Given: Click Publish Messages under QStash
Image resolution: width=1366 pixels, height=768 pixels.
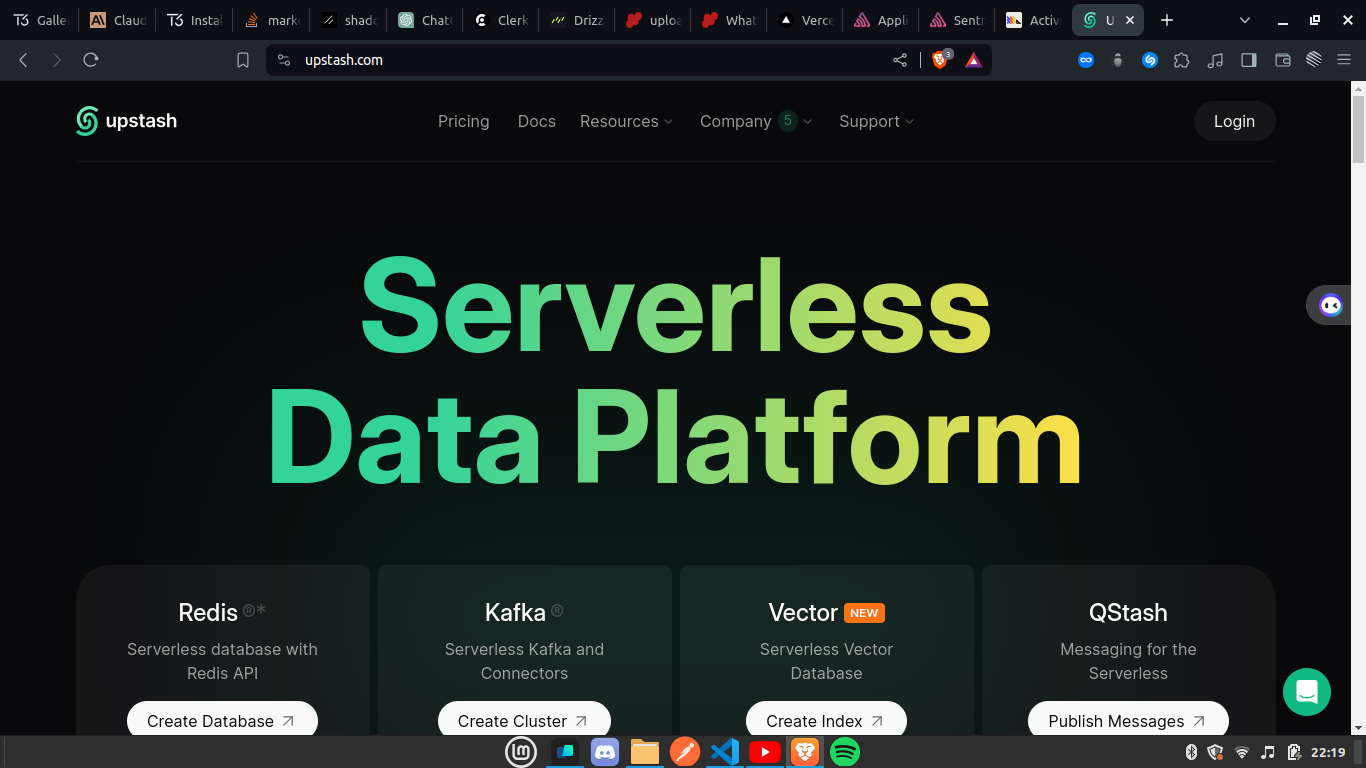Looking at the screenshot, I should pos(1128,720).
